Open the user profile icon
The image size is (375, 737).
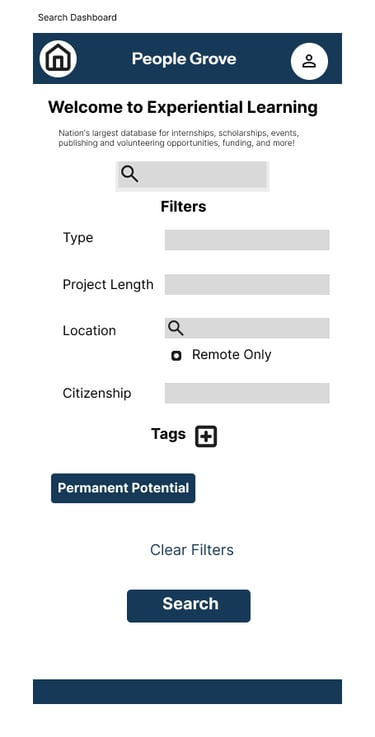tap(309, 61)
